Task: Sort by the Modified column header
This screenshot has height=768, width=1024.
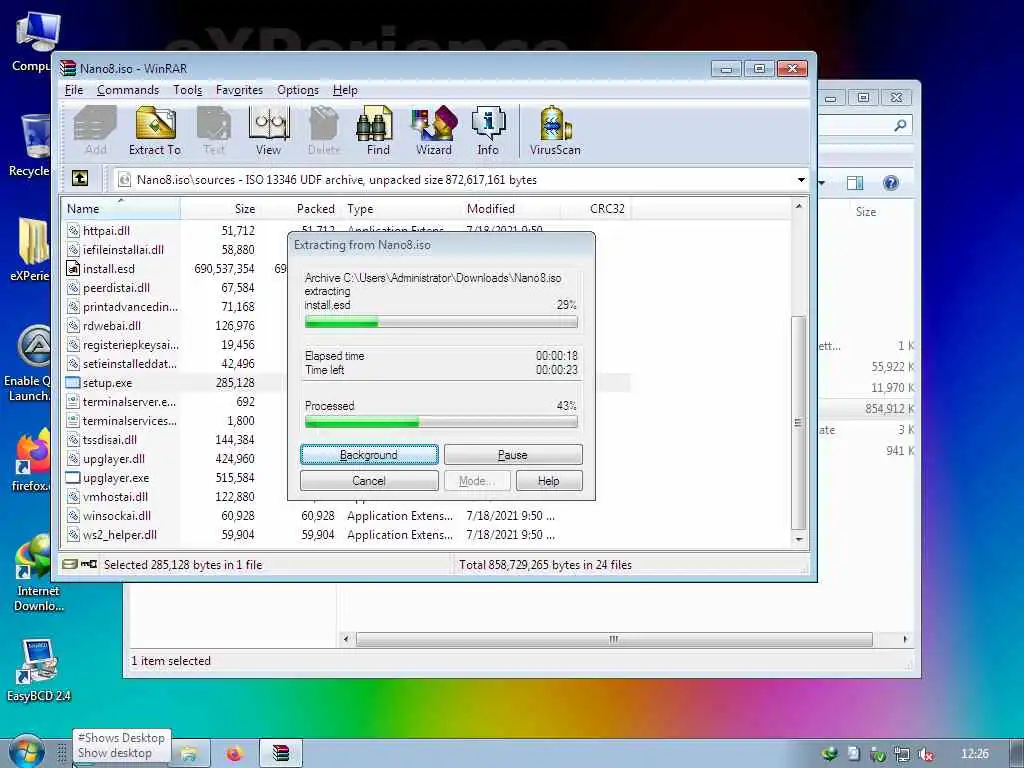Action: tap(511, 209)
